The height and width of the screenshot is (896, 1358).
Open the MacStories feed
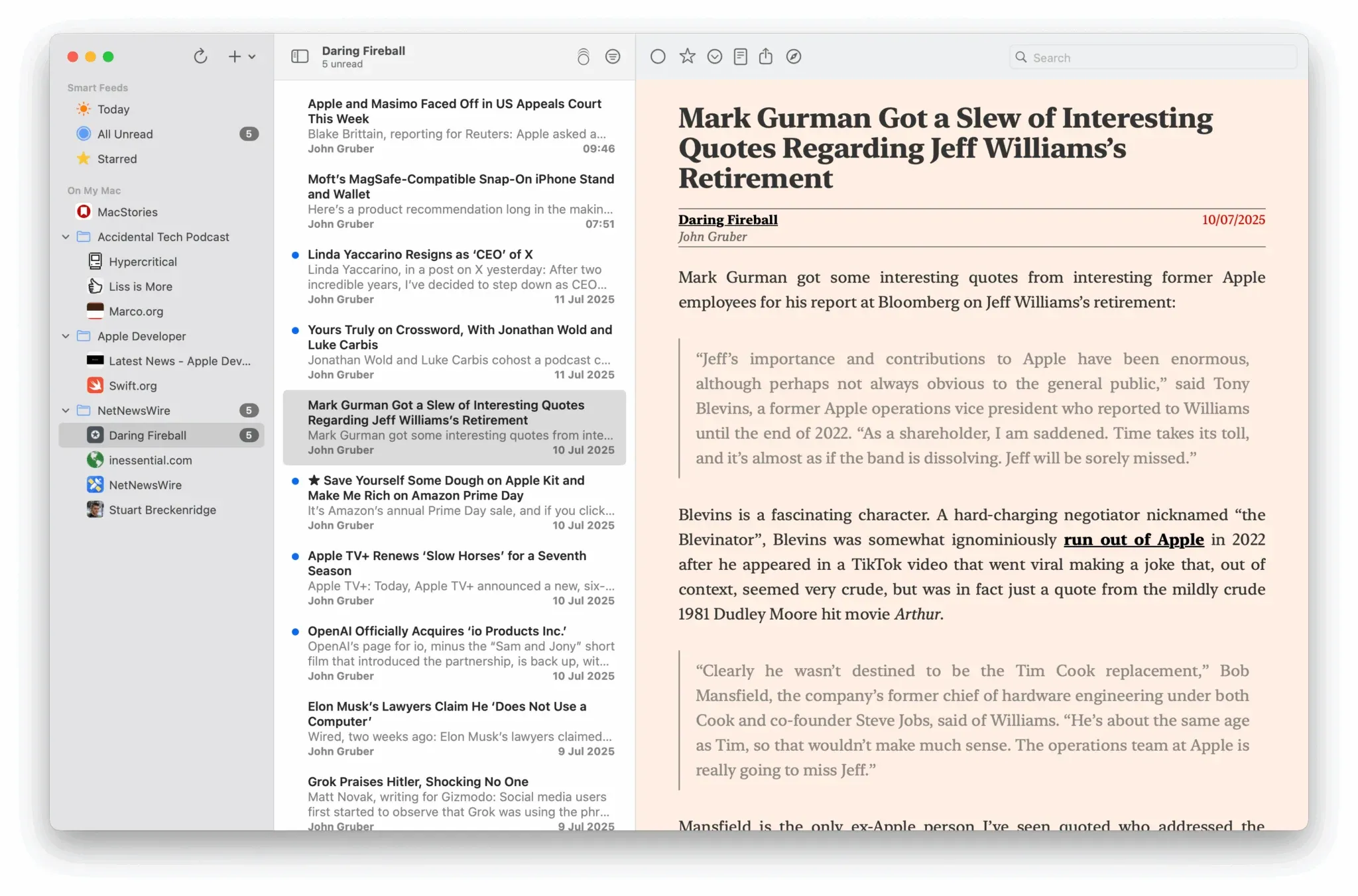(127, 213)
